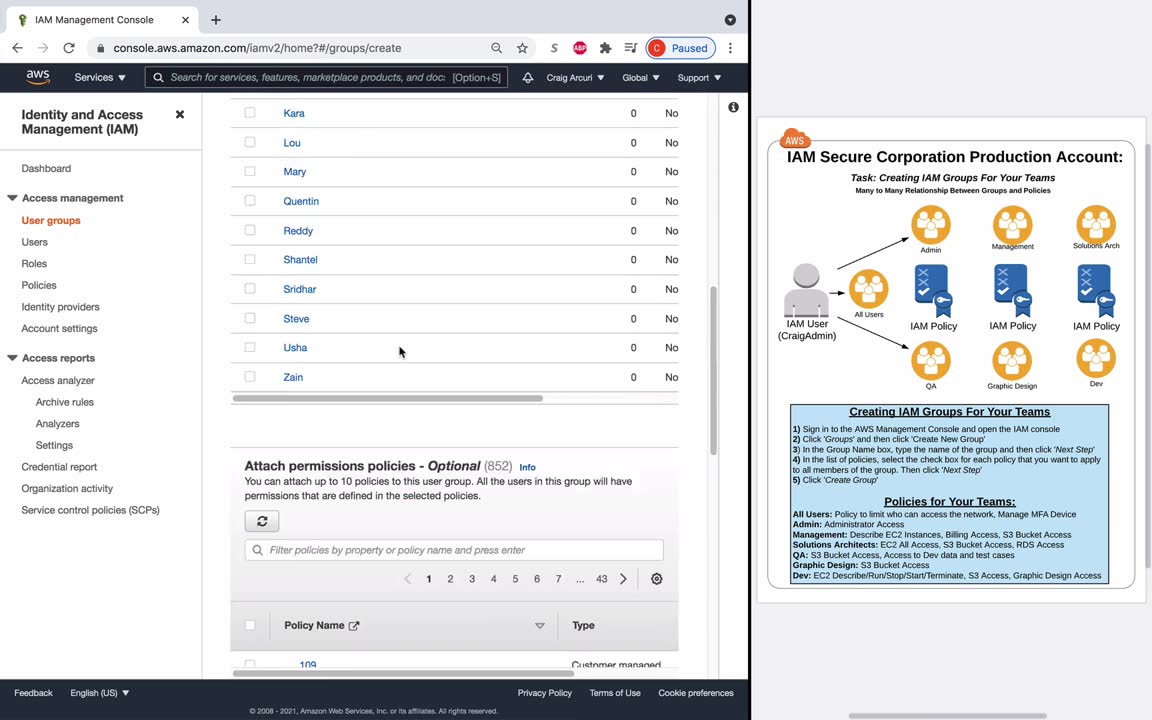Click the browser back arrow
The image size is (1152, 720).
click(18, 48)
